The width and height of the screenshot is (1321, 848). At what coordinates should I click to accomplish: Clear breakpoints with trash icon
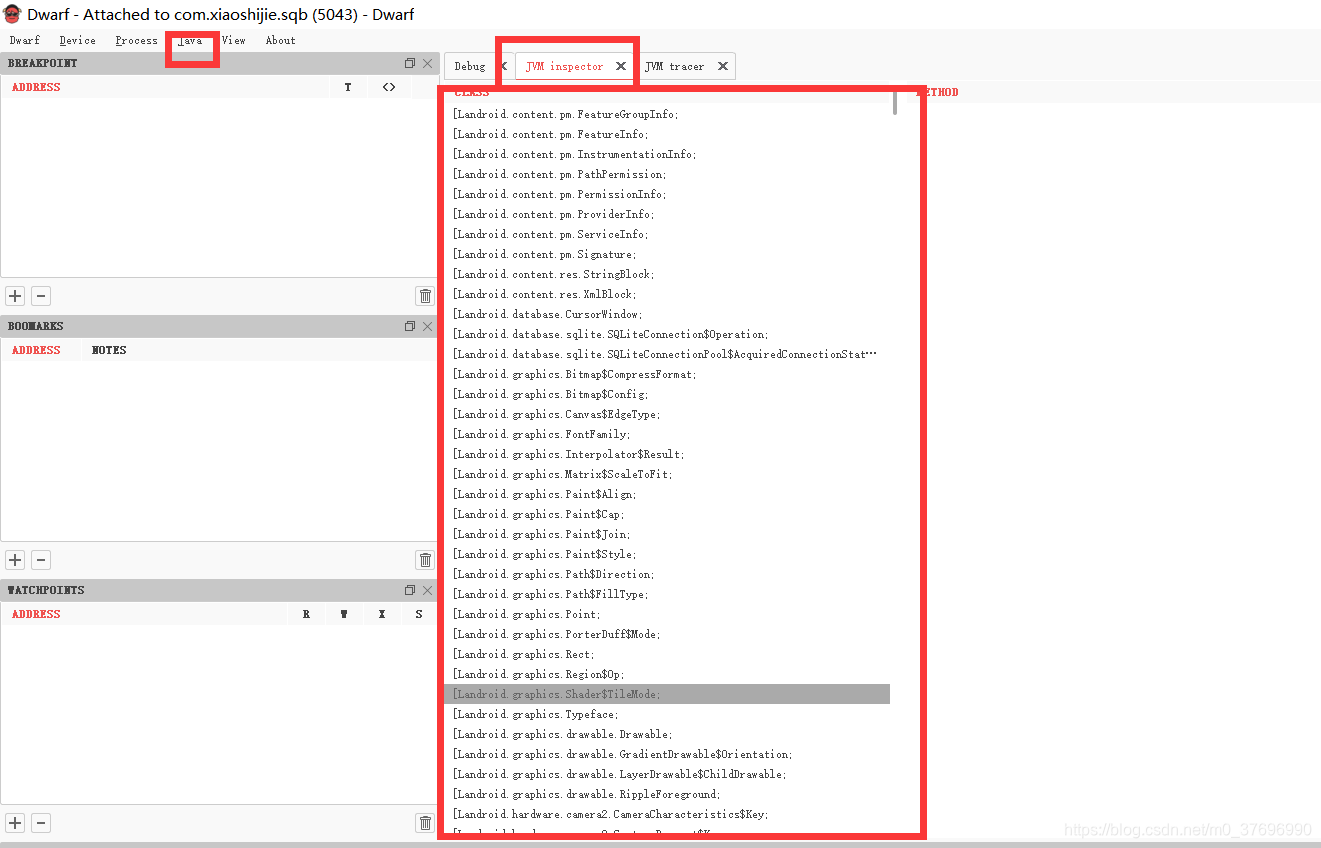[425, 296]
